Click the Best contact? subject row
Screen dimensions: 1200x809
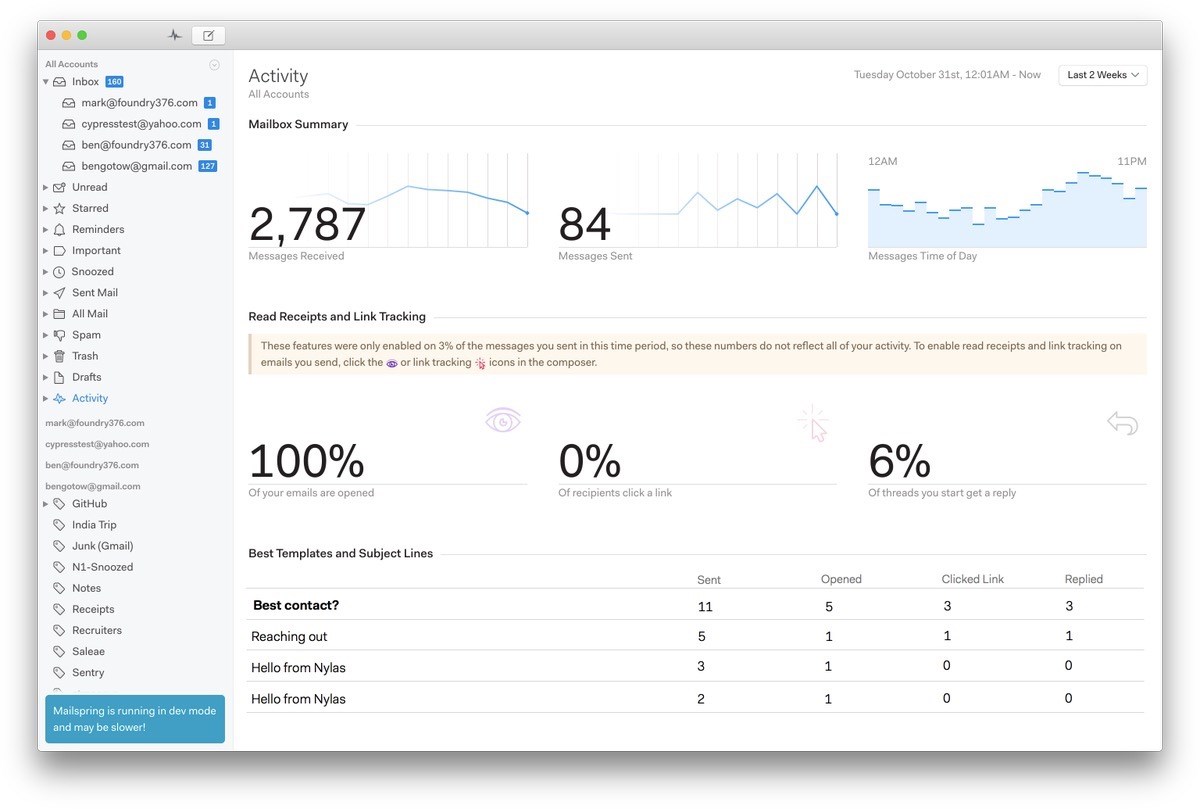coord(296,605)
